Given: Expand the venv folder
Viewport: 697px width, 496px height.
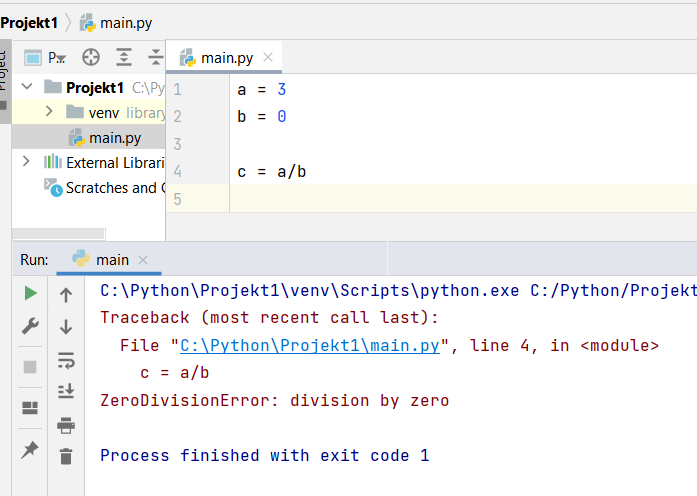Looking at the screenshot, I should (49, 112).
